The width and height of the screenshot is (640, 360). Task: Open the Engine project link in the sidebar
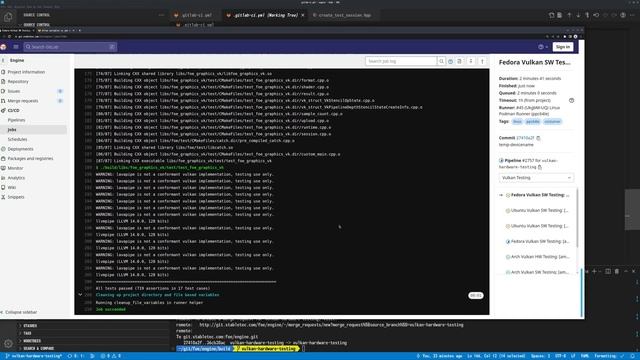pos(17,60)
